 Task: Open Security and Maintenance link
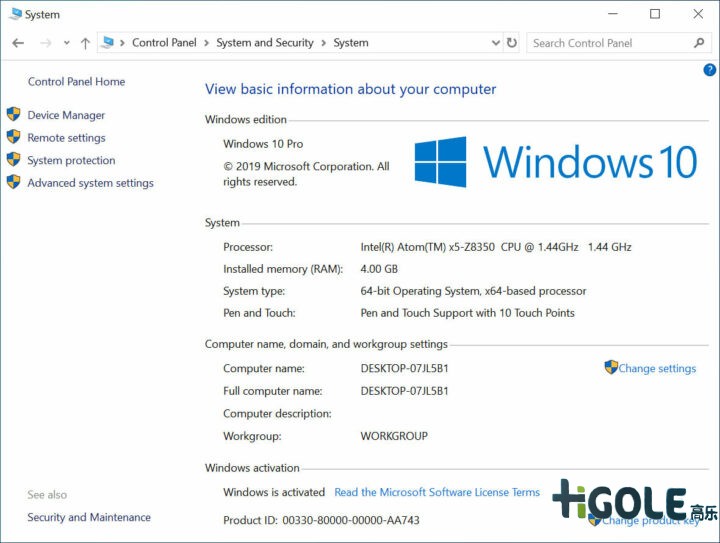coord(89,517)
